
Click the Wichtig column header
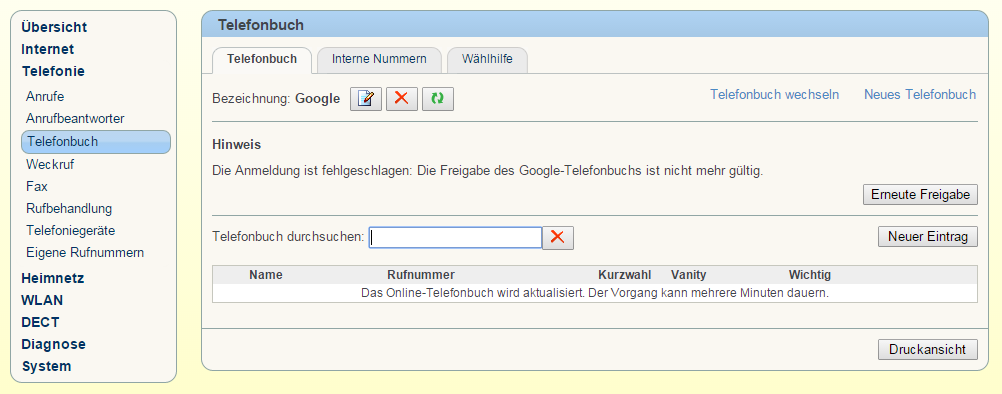coord(810,275)
